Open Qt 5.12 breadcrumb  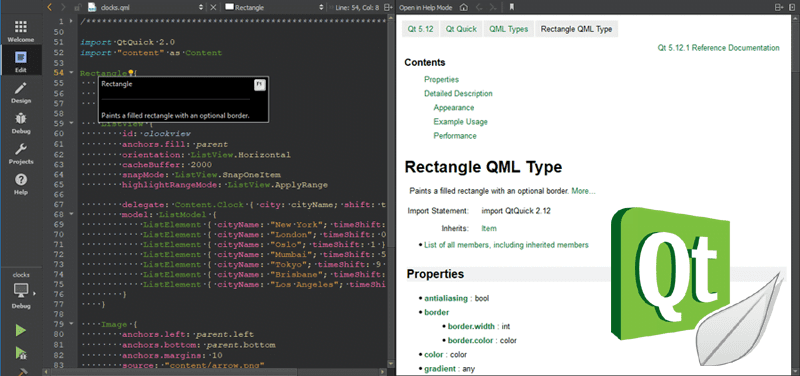420,29
